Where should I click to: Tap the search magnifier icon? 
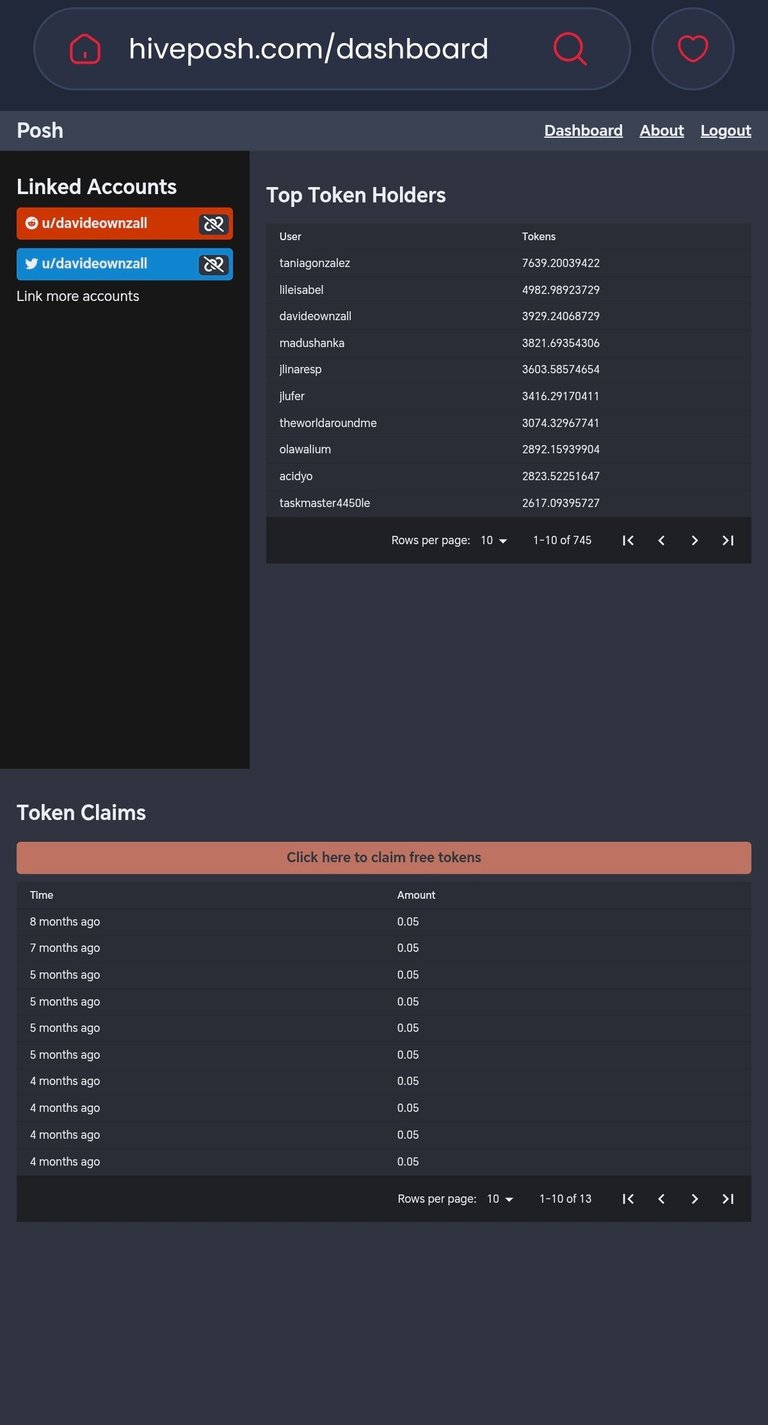click(570, 49)
